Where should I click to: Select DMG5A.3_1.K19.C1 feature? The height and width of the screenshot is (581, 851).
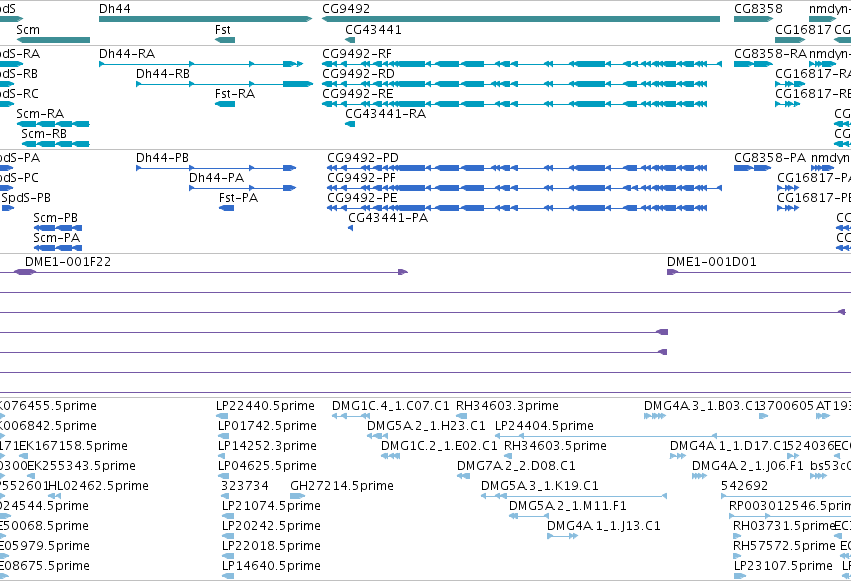click(x=574, y=496)
